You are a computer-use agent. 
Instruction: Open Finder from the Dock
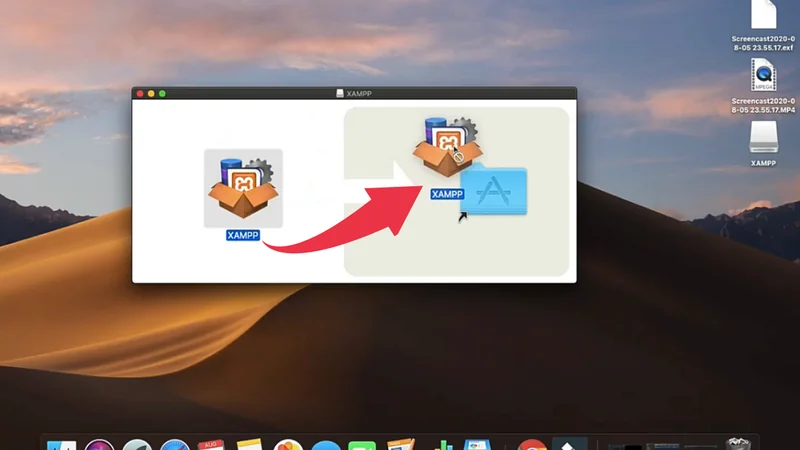(61, 445)
